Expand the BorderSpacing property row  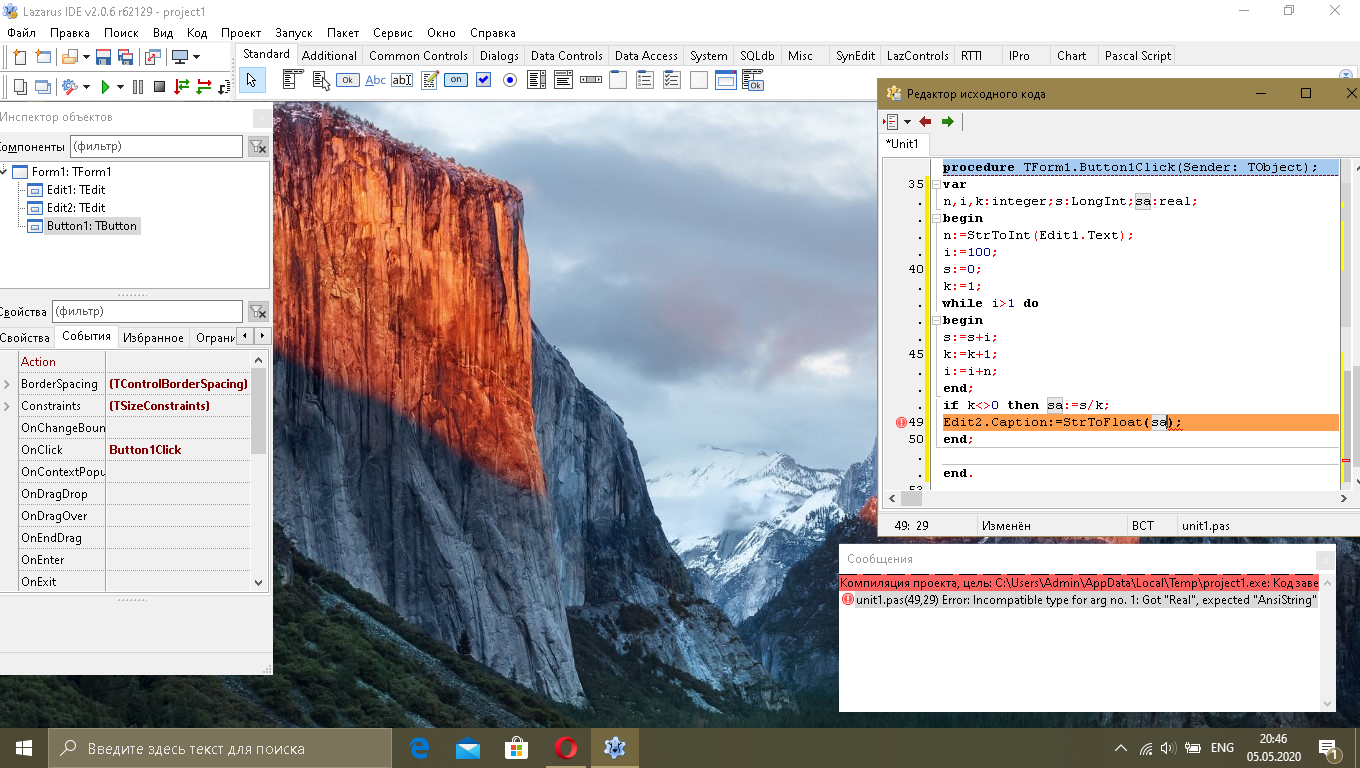[x=7, y=384]
